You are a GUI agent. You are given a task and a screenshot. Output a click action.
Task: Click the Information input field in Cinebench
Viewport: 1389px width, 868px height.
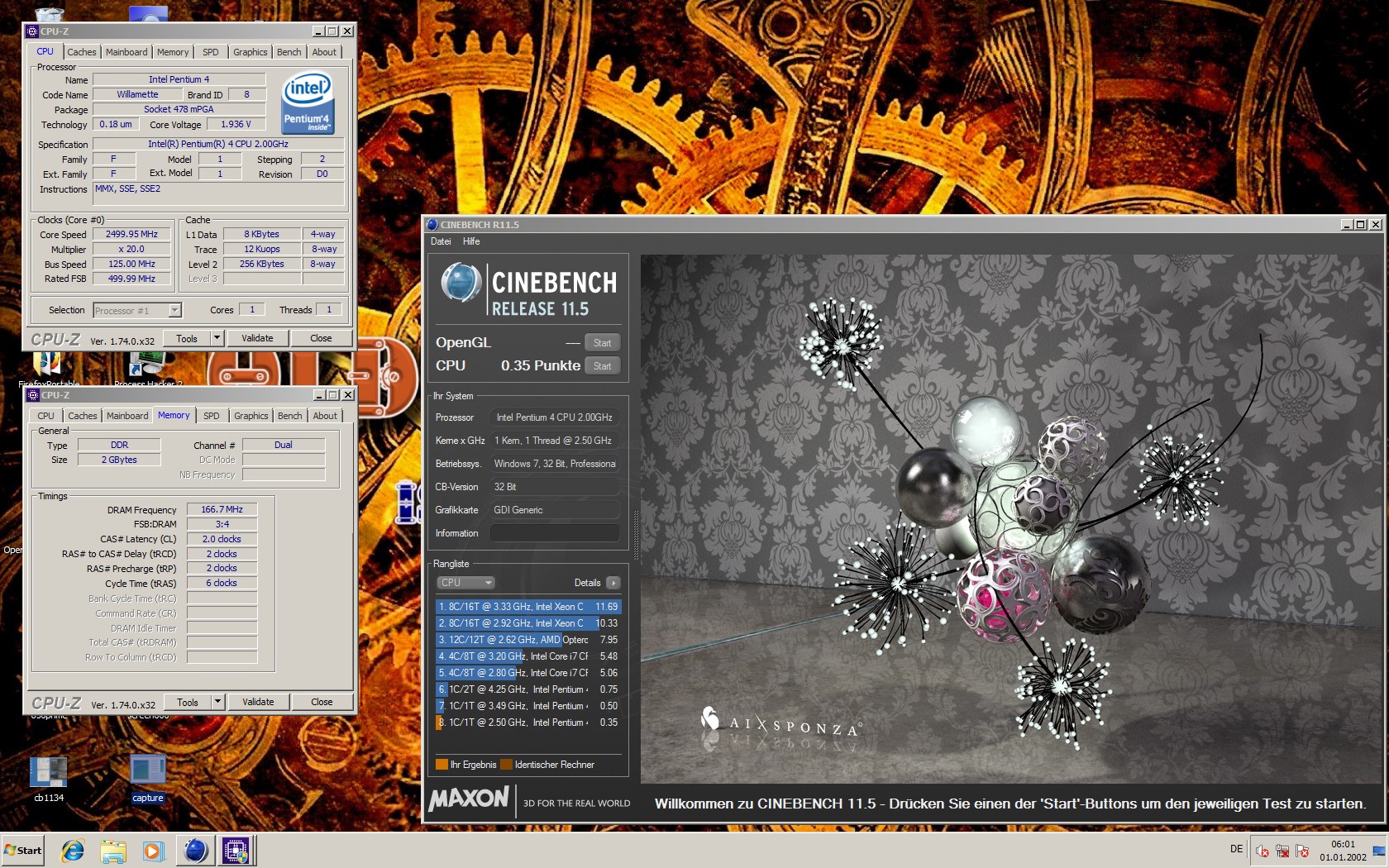click(555, 533)
